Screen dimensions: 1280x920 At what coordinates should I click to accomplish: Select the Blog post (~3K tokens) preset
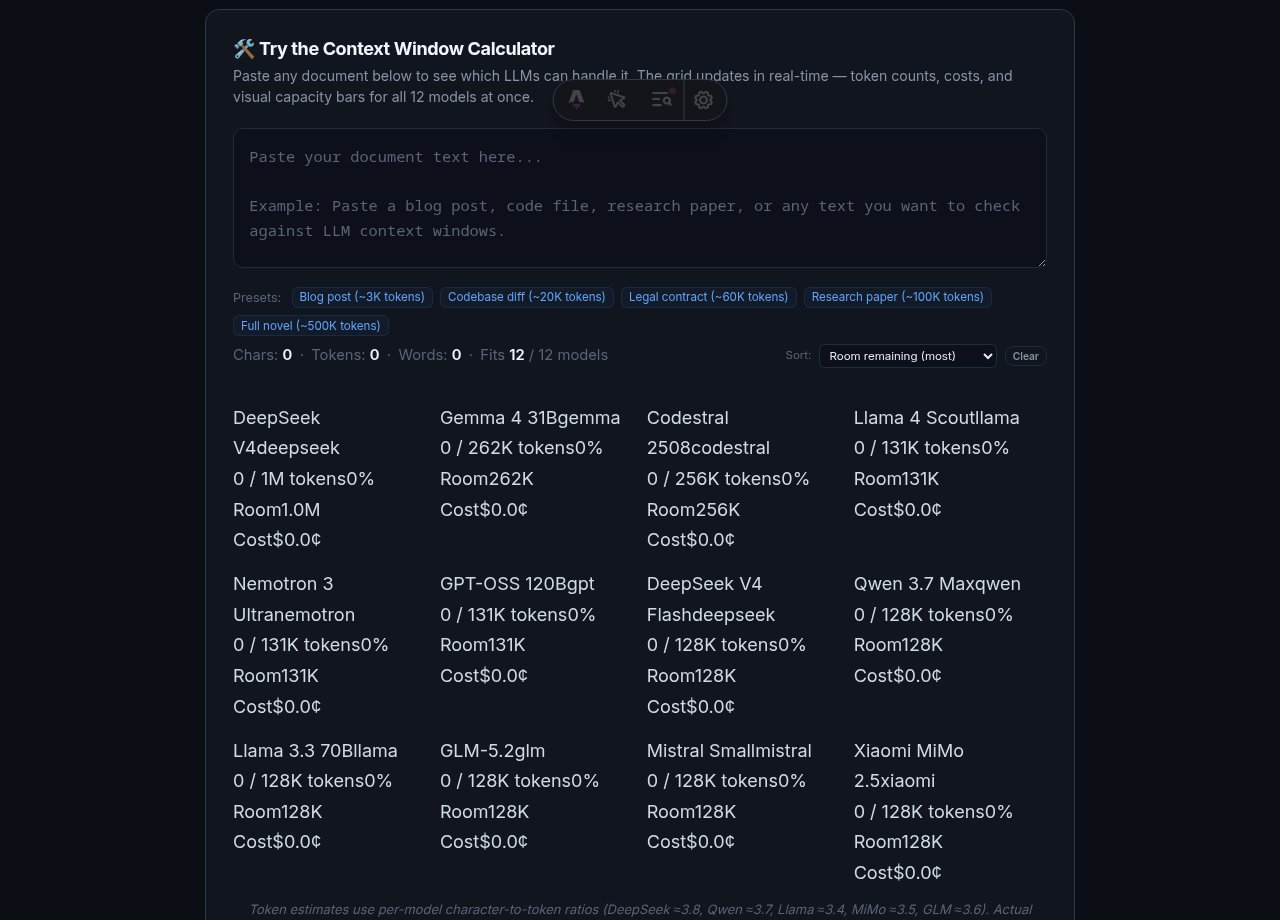pyautogui.click(x=362, y=297)
